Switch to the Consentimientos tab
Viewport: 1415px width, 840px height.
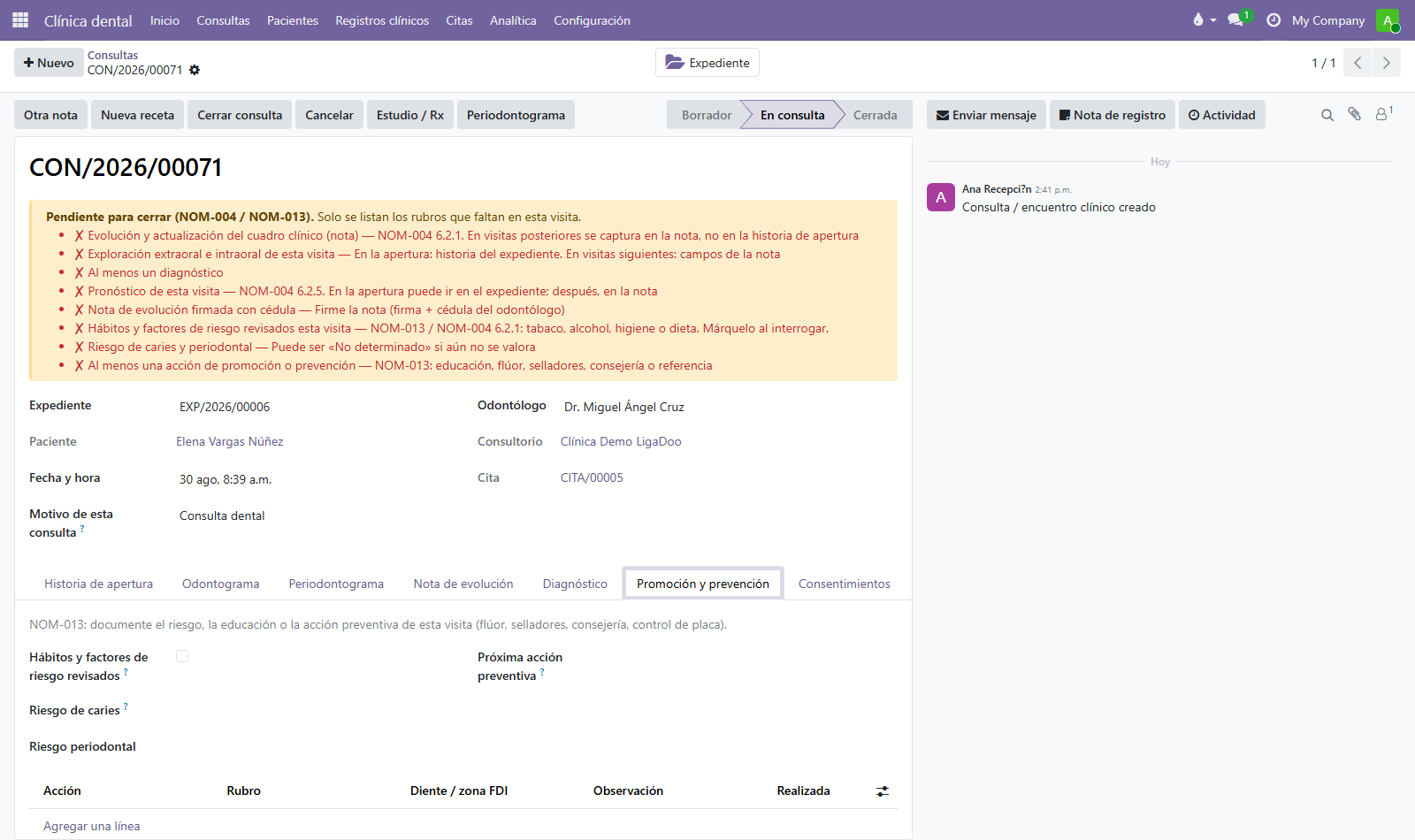click(x=845, y=584)
